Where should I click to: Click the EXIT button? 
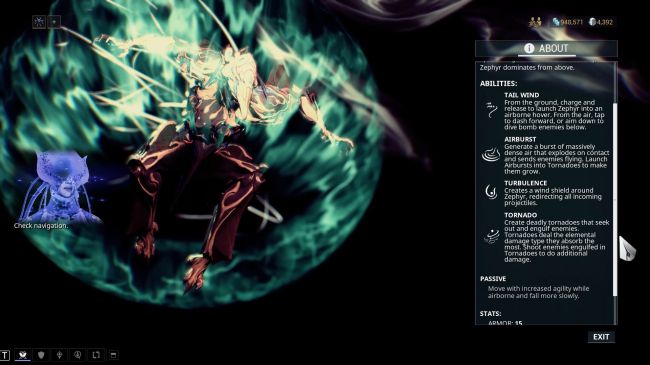tap(601, 337)
